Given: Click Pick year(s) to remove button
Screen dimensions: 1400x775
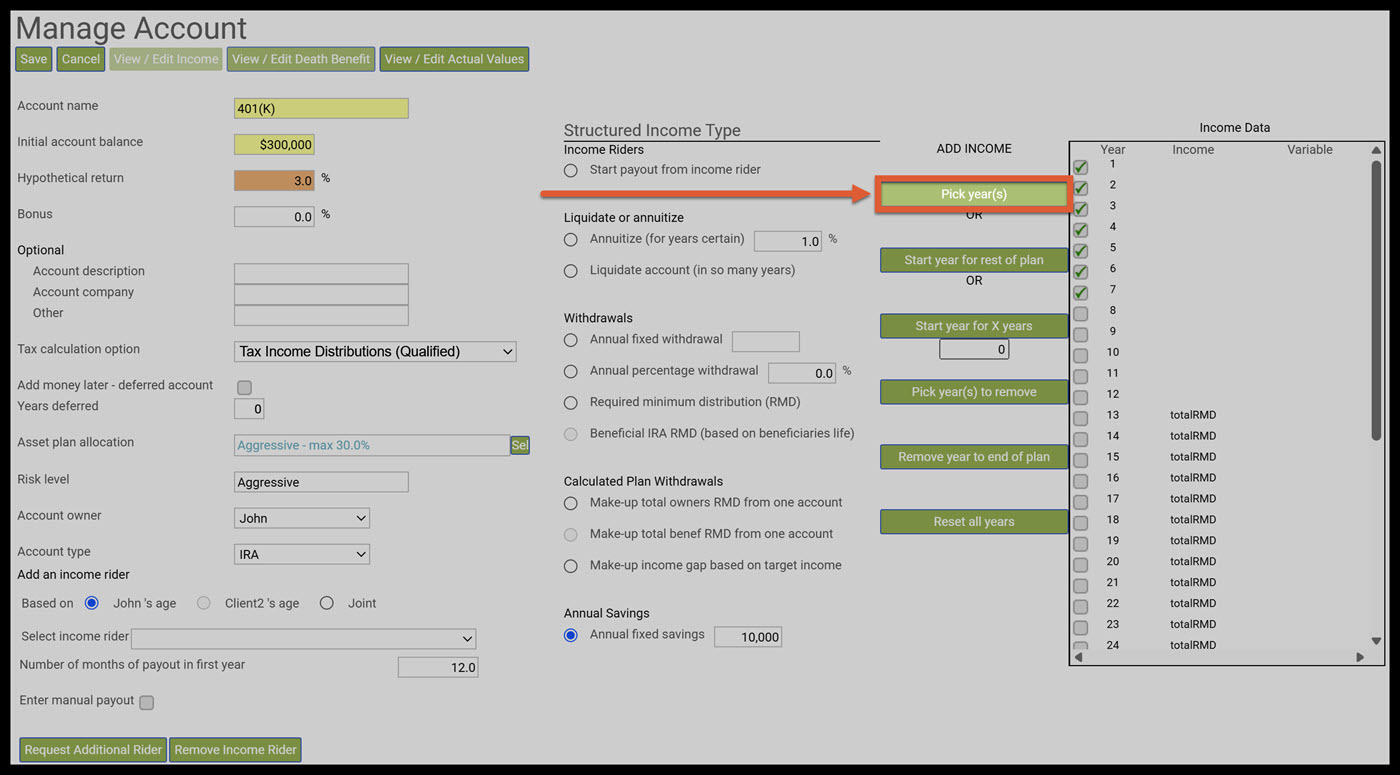Looking at the screenshot, I should (x=974, y=392).
